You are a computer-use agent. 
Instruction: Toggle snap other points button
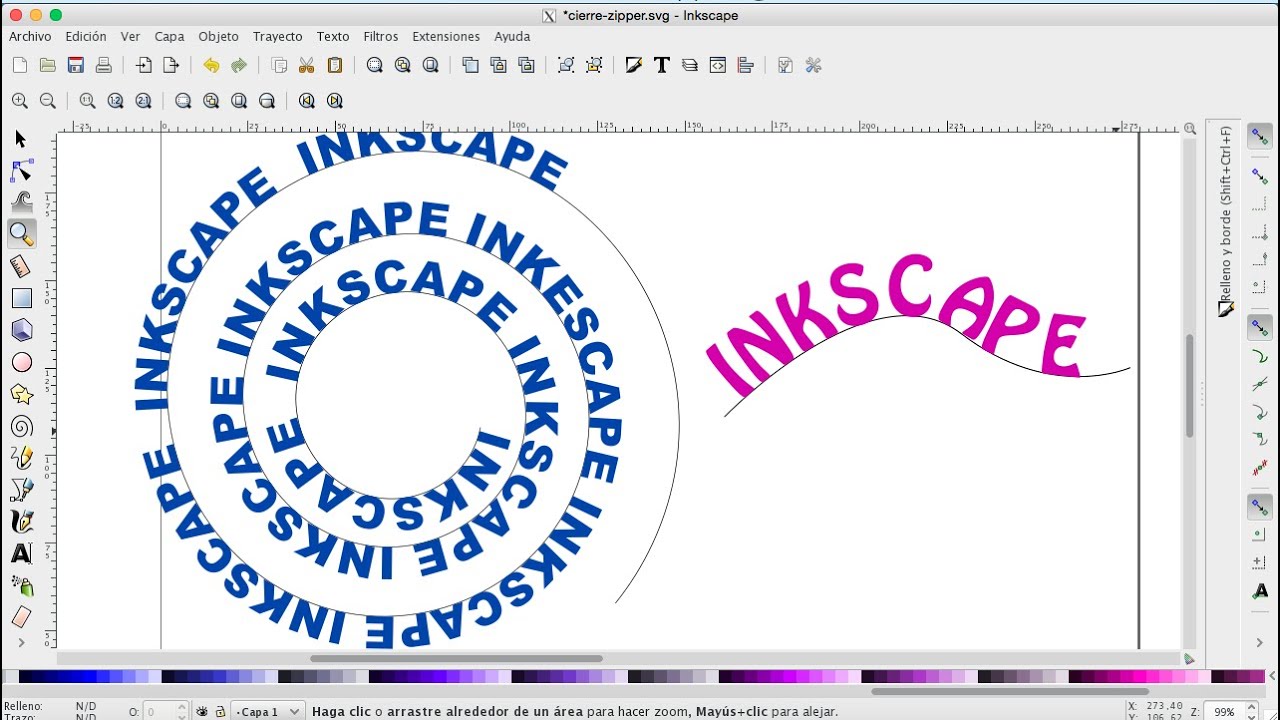[x=1259, y=507]
